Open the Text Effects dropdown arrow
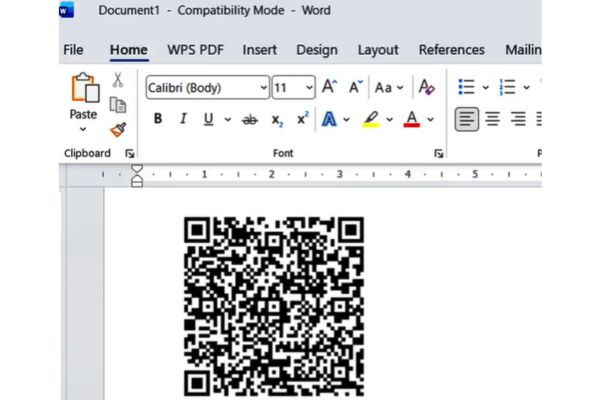This screenshot has height=400, width=600. pos(346,119)
